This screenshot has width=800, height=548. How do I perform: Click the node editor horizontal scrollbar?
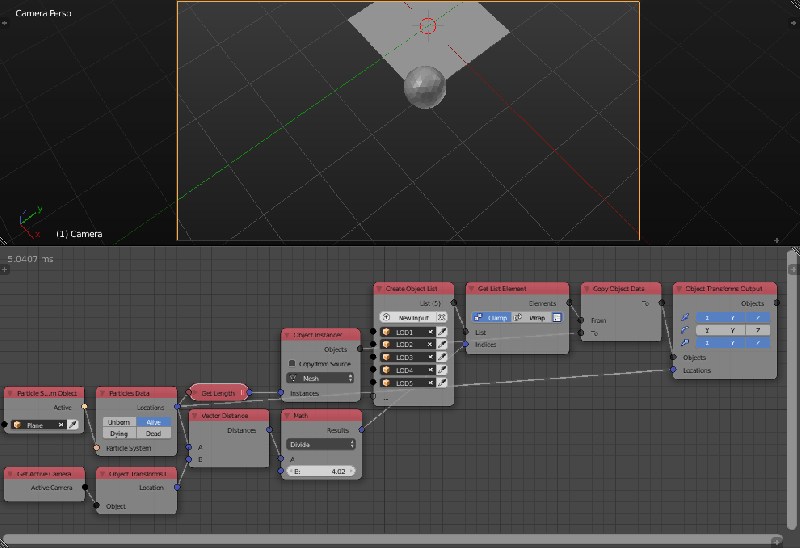click(392, 541)
